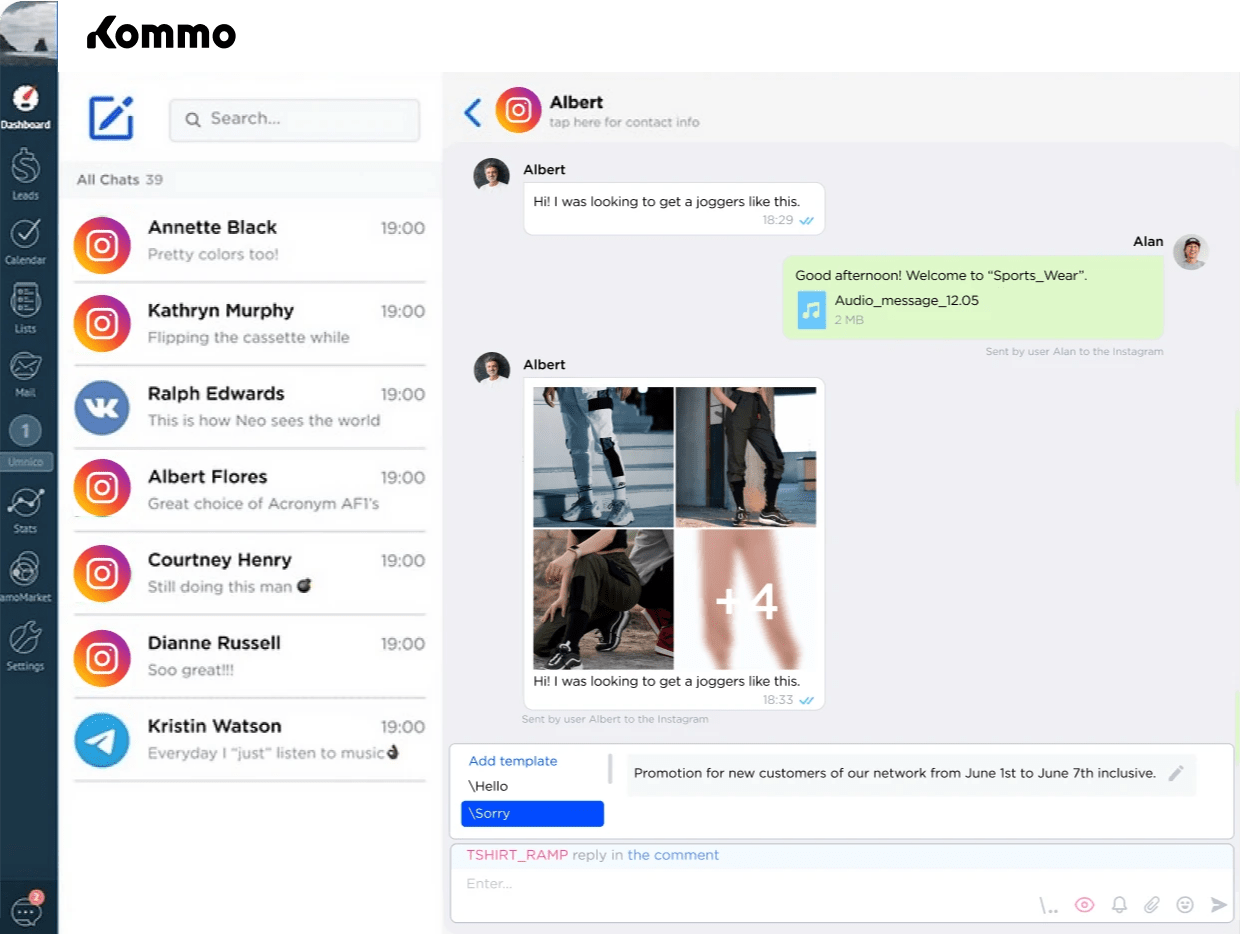This screenshot has height=934, width=1240.
Task: Click the Add template link
Action: (512, 760)
